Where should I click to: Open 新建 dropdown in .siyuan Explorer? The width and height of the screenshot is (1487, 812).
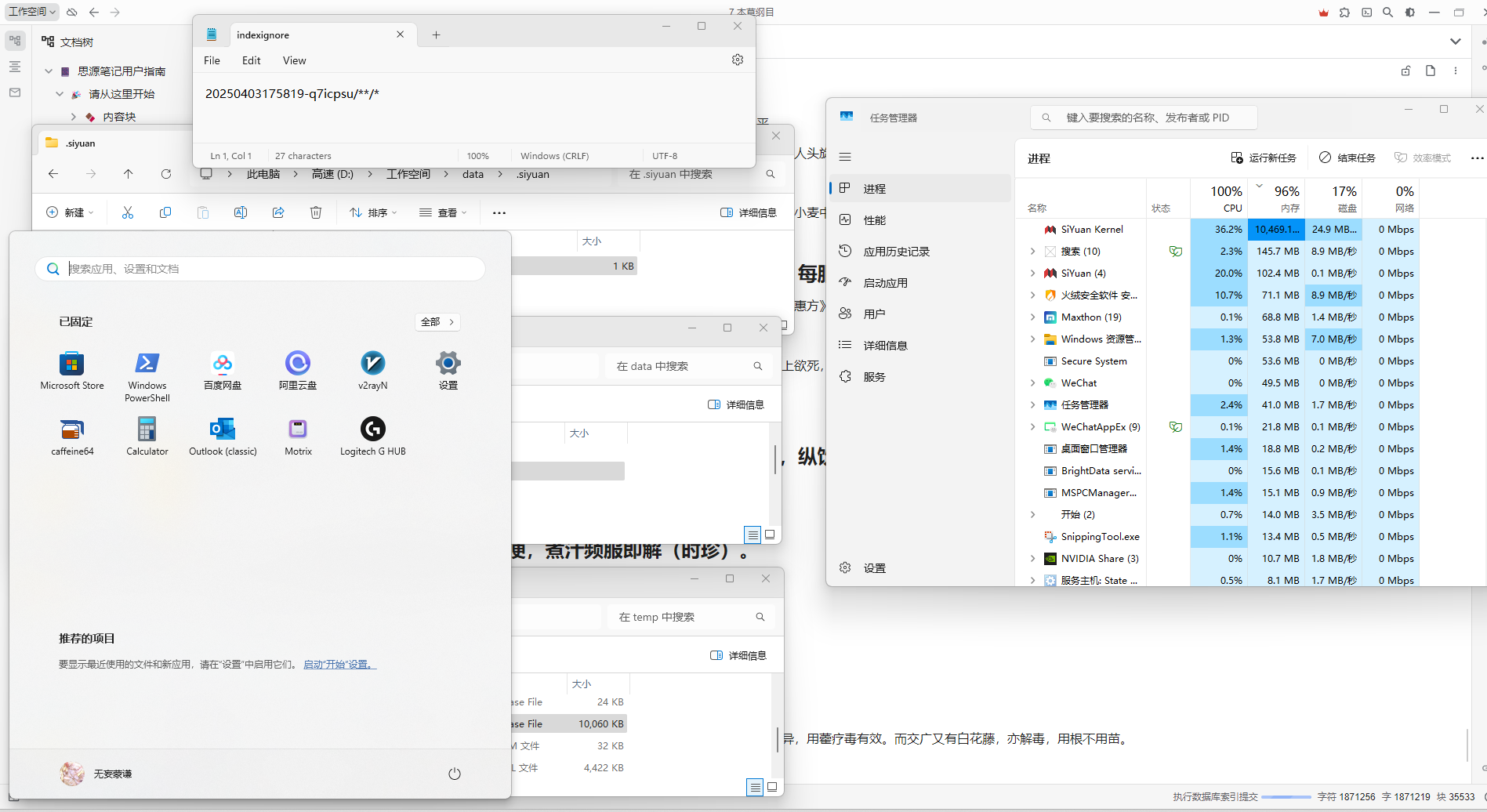pos(70,212)
